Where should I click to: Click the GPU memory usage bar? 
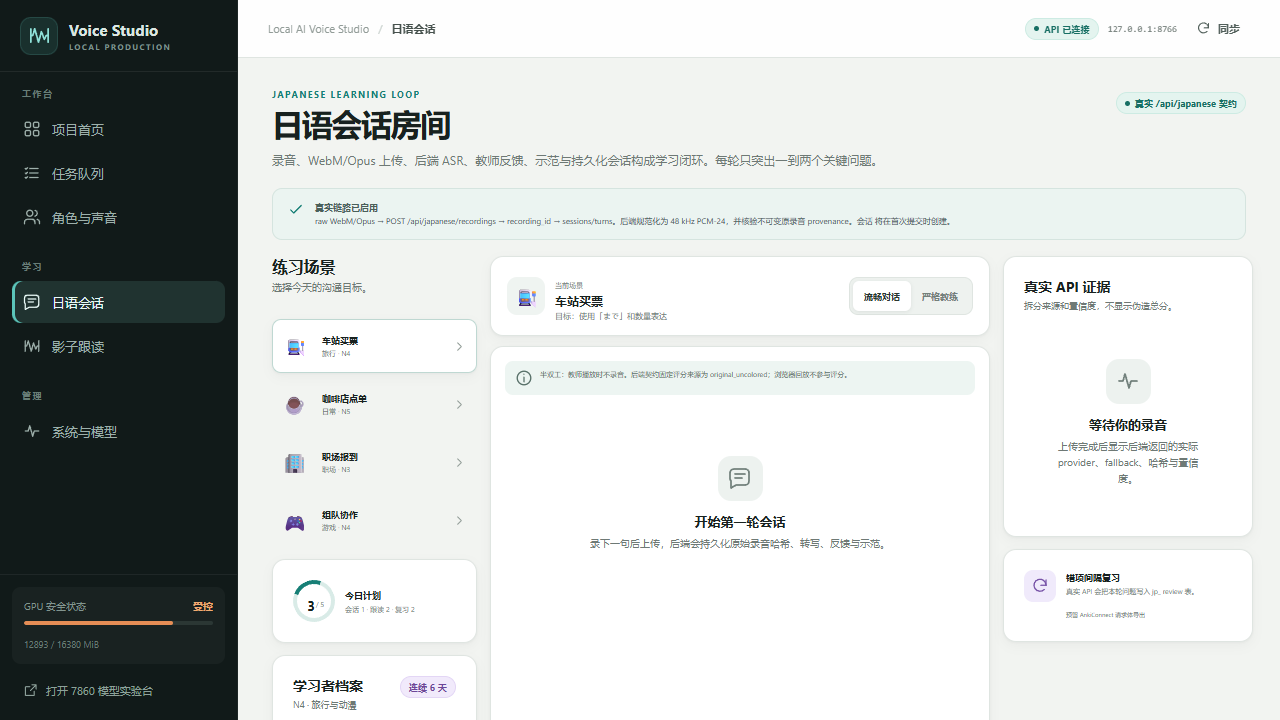118,623
